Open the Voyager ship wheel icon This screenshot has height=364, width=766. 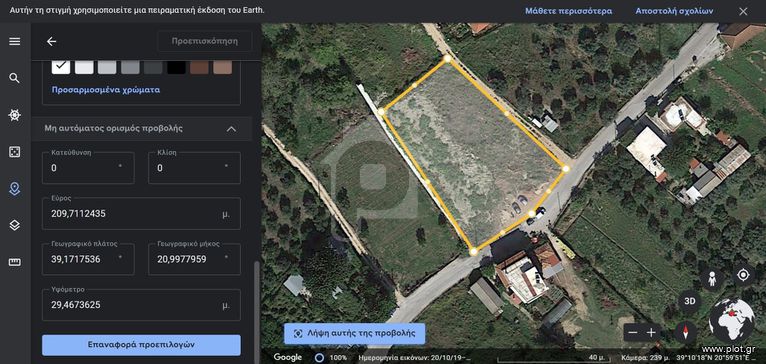(x=15, y=115)
